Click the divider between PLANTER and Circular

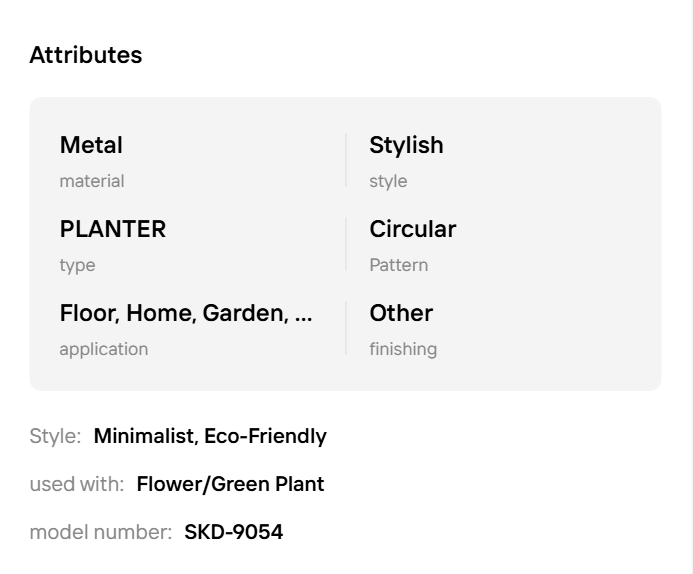click(346, 244)
